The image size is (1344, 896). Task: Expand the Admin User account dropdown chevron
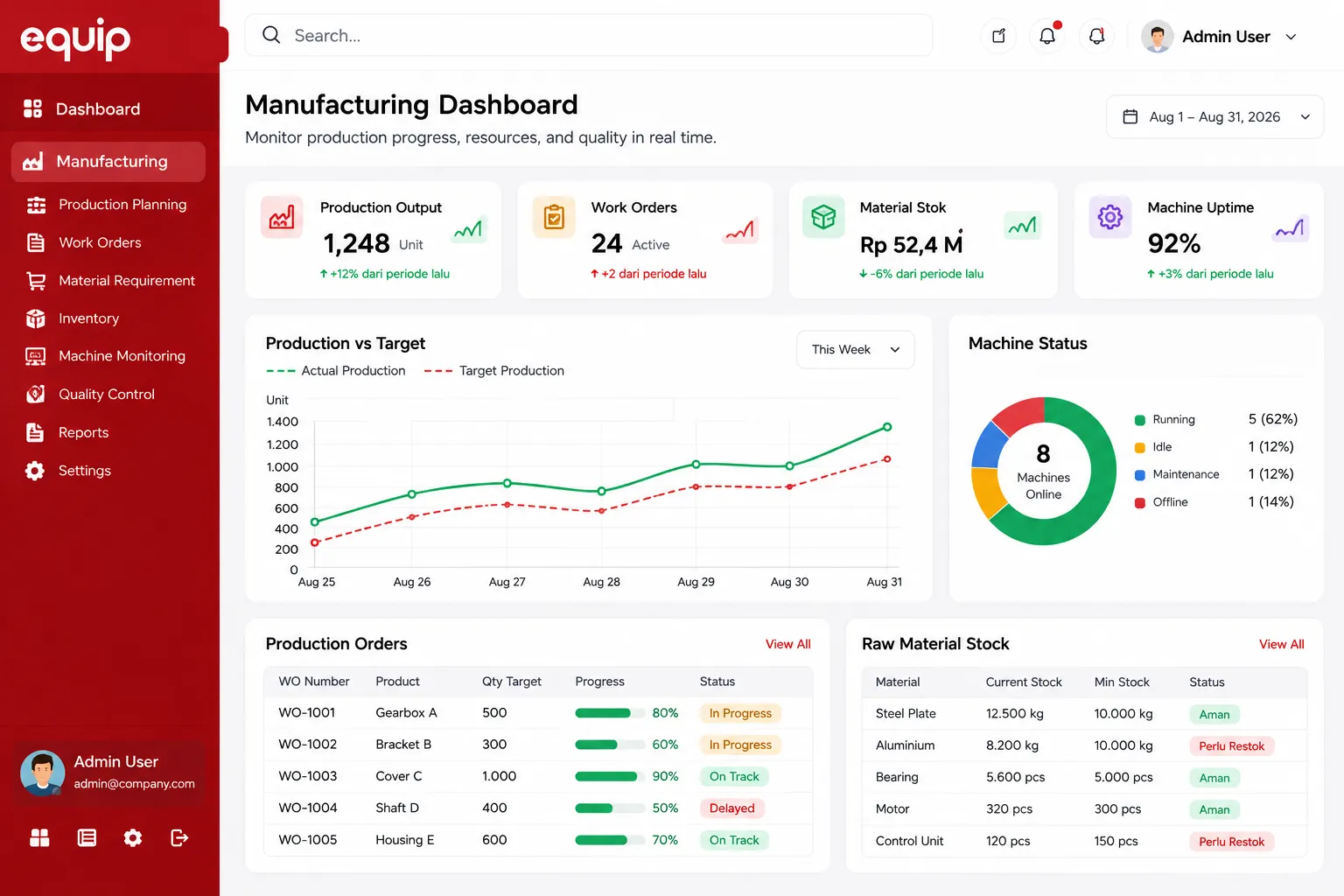(x=1291, y=37)
